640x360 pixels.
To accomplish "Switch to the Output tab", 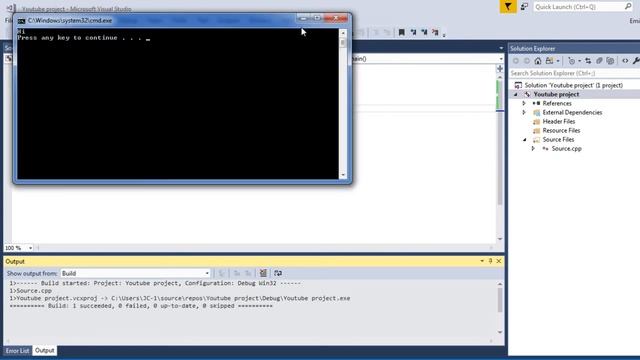I will (44, 351).
